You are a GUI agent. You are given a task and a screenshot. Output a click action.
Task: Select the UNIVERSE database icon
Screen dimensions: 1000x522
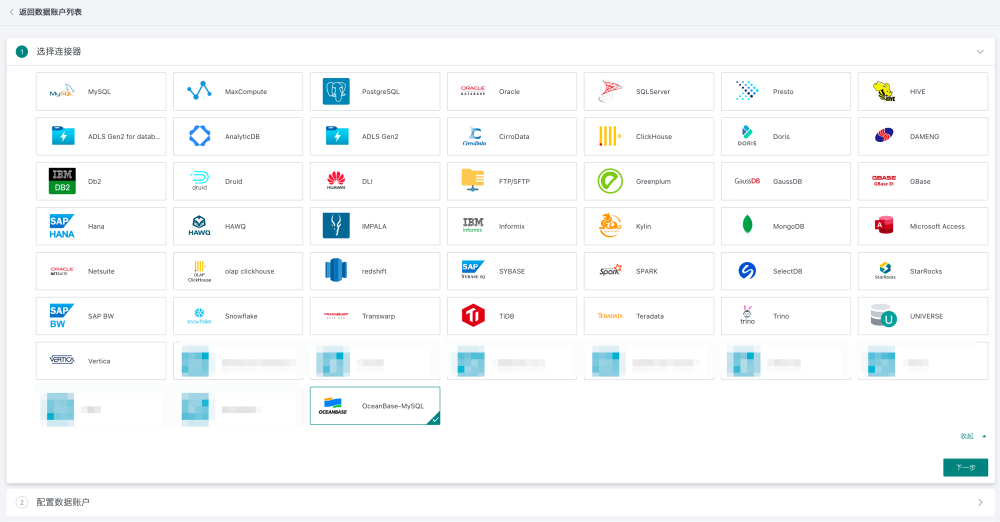pos(884,316)
